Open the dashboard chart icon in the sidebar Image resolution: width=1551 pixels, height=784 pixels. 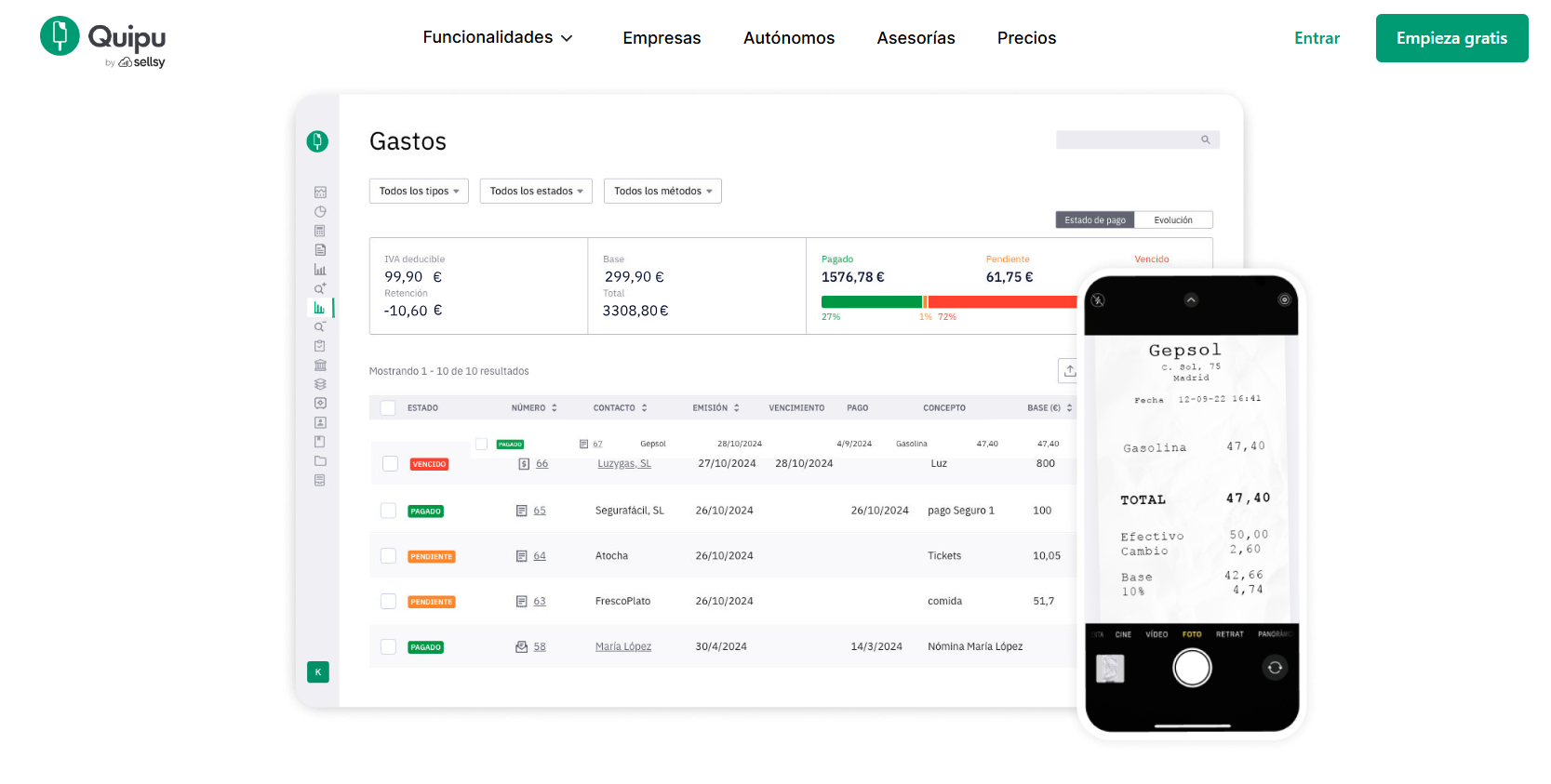click(x=320, y=193)
